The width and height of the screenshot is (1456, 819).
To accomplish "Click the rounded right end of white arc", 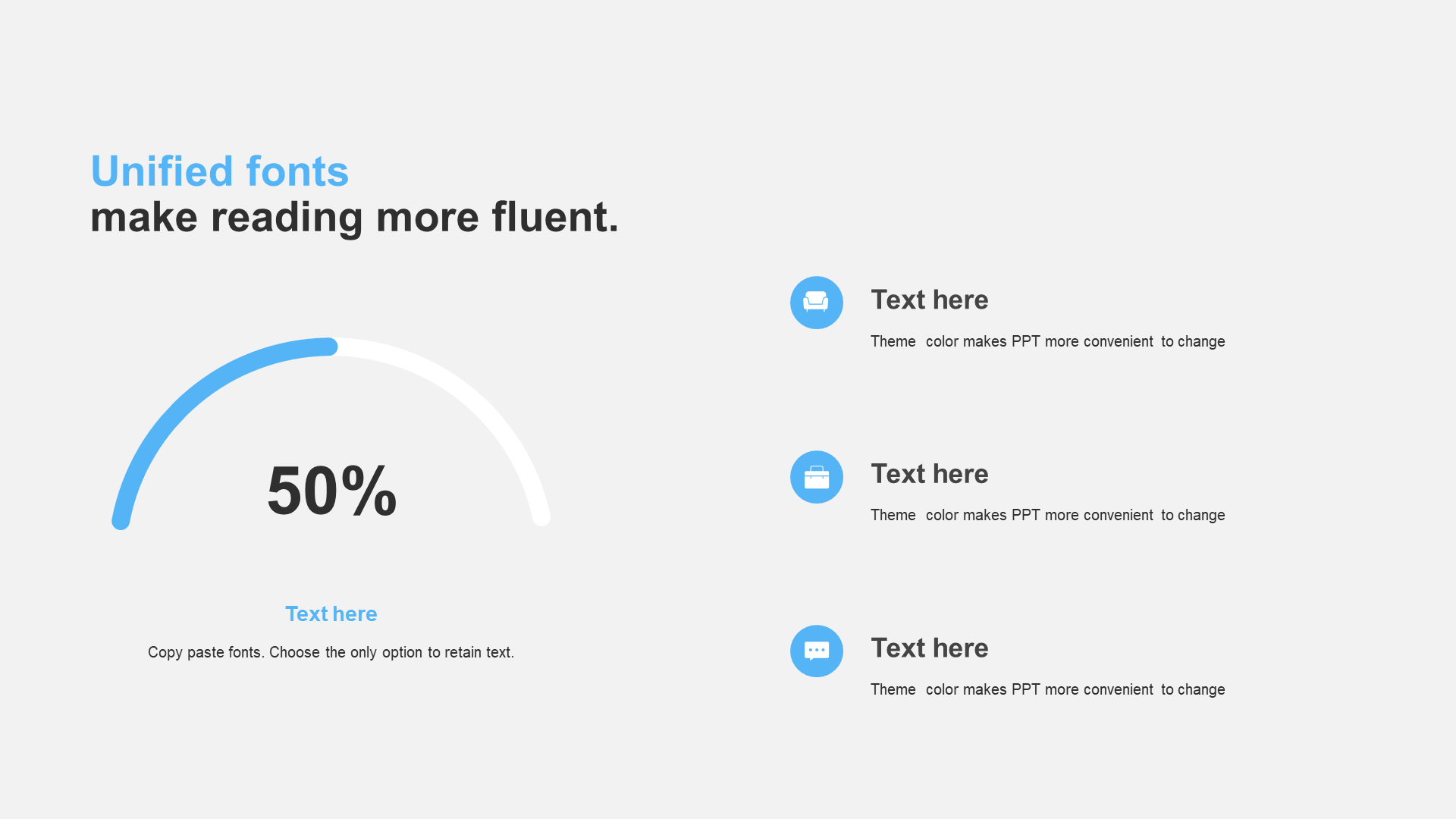I will (x=541, y=518).
